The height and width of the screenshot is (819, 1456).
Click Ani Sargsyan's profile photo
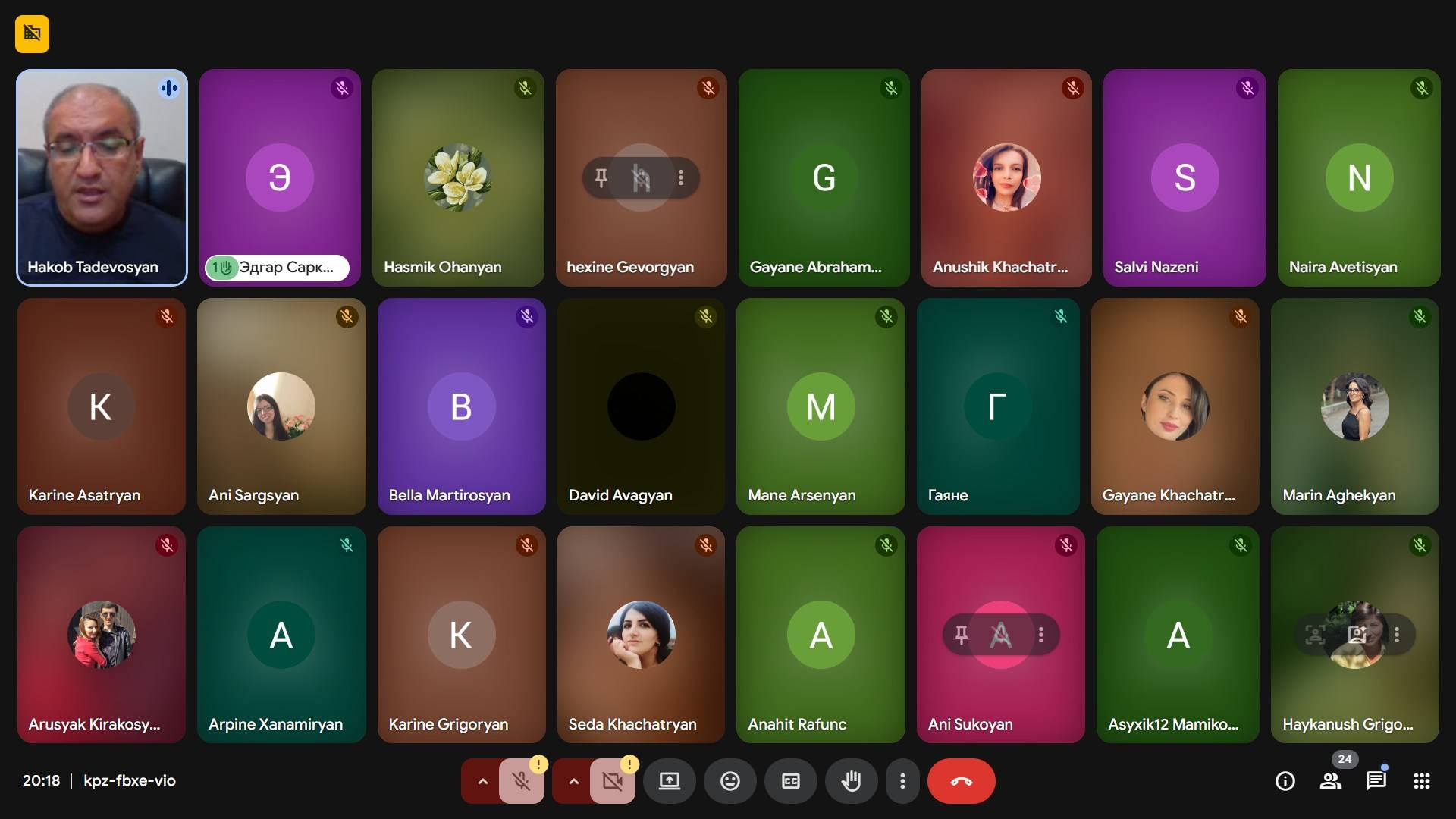(281, 406)
